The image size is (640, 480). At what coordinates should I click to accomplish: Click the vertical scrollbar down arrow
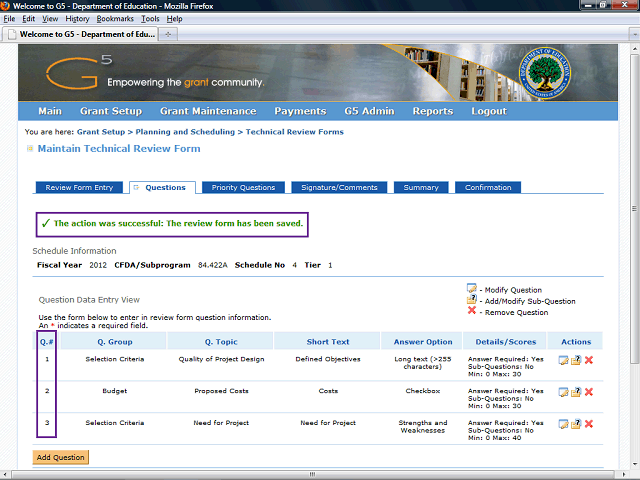tap(634, 464)
